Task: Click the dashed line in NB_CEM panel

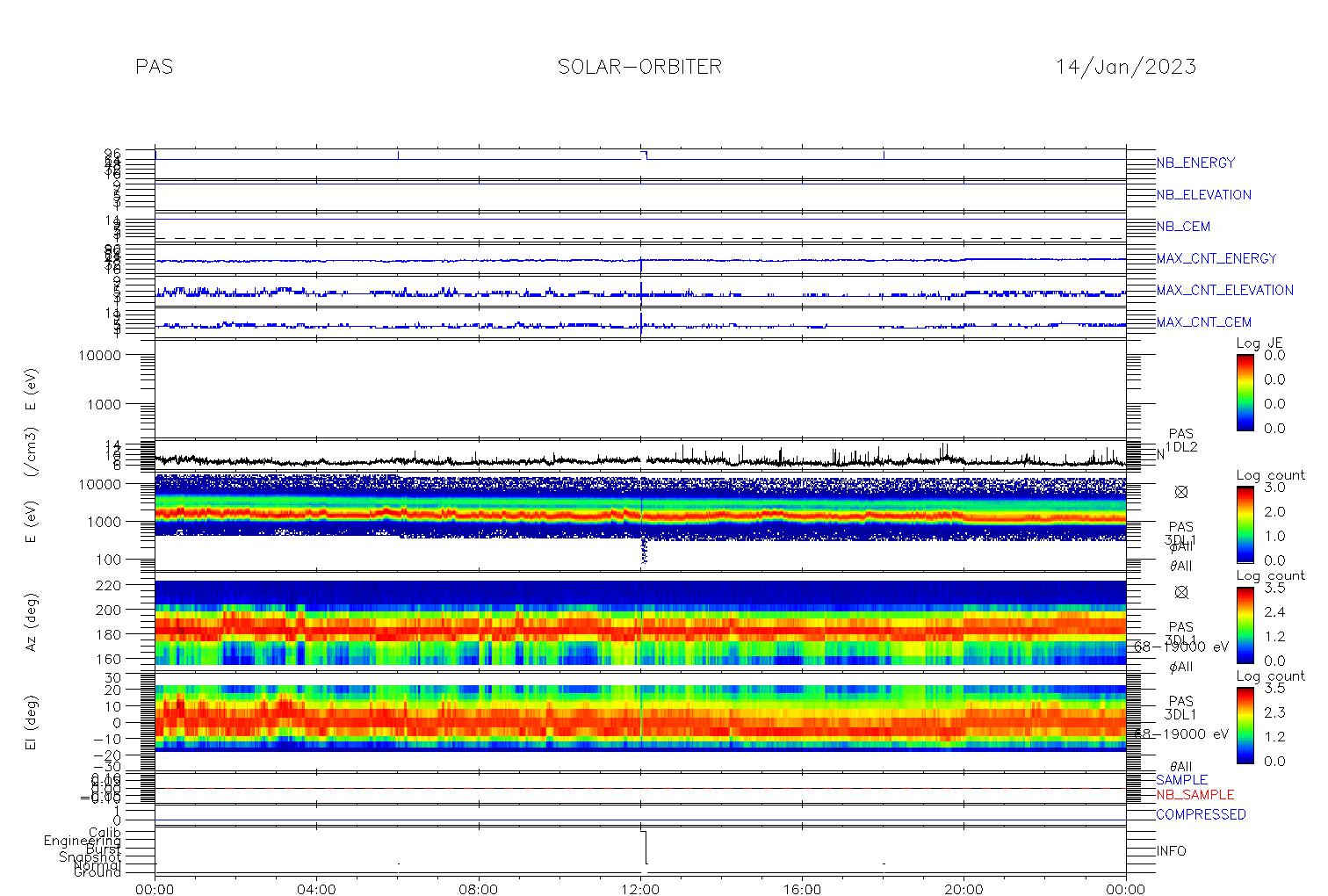Action: coord(640,238)
